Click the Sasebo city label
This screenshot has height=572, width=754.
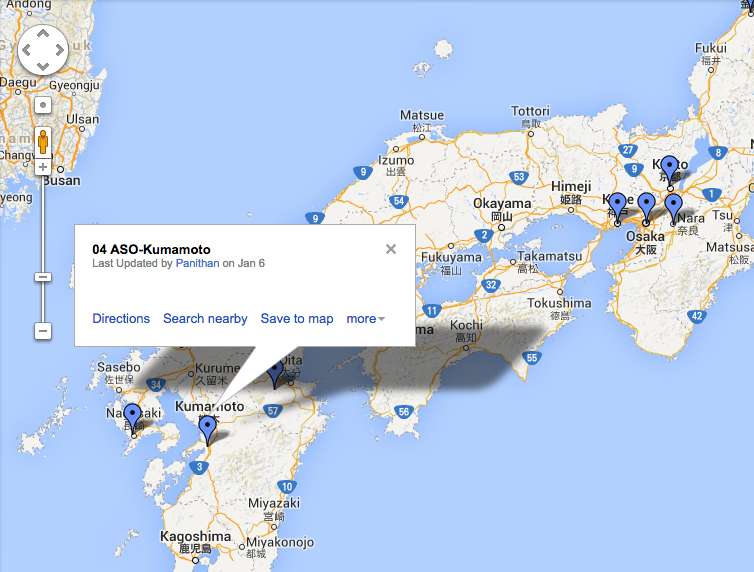pyautogui.click(x=119, y=367)
